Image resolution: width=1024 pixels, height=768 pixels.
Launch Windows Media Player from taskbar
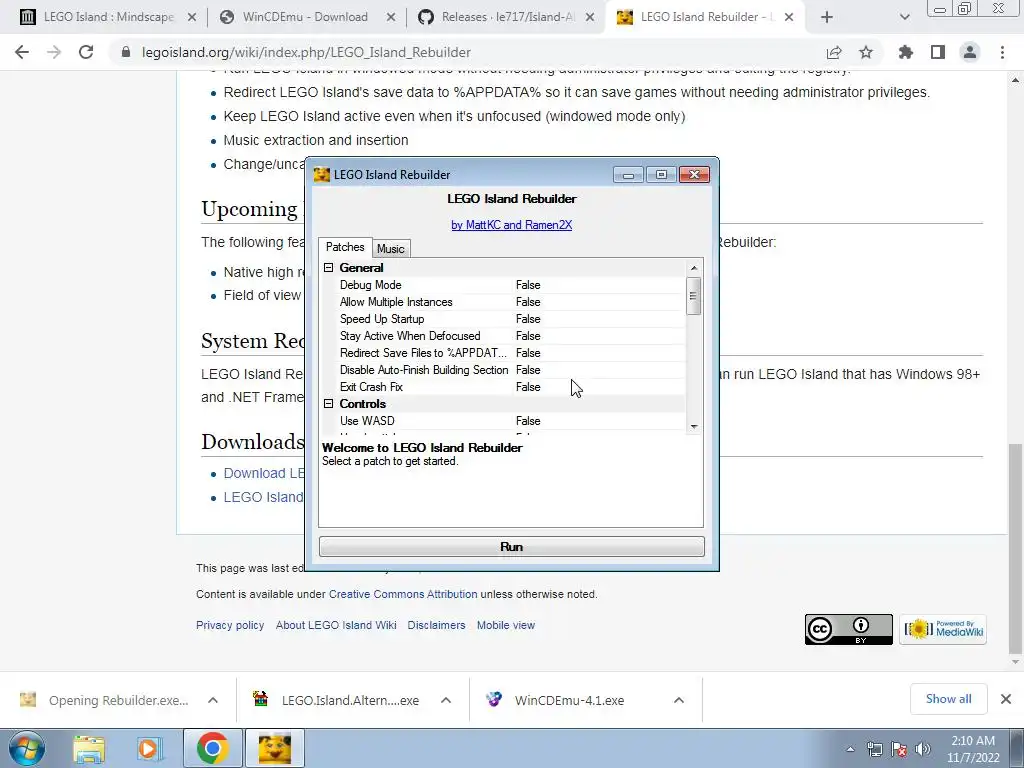click(x=149, y=748)
